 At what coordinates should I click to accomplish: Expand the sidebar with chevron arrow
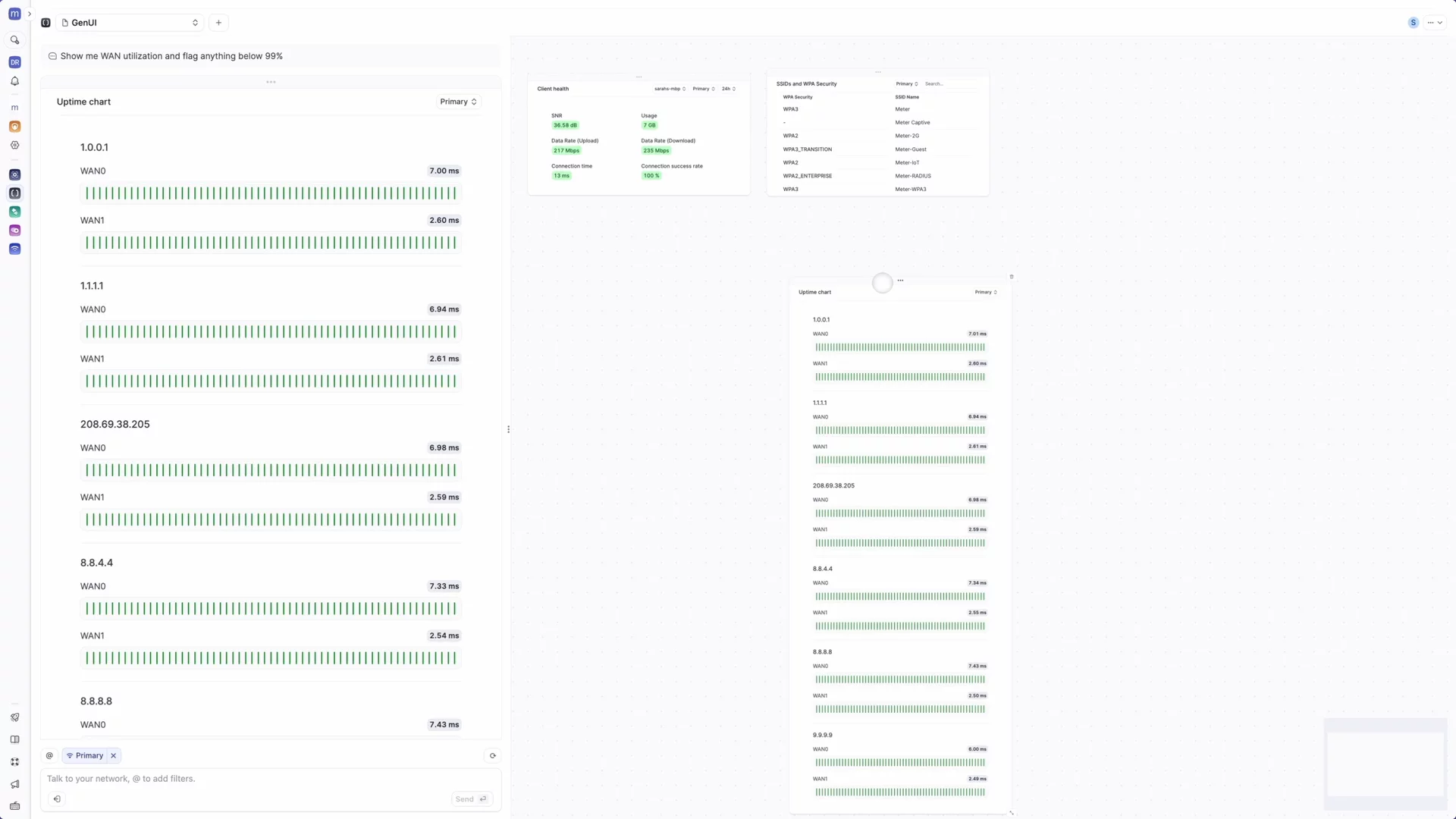[30, 14]
